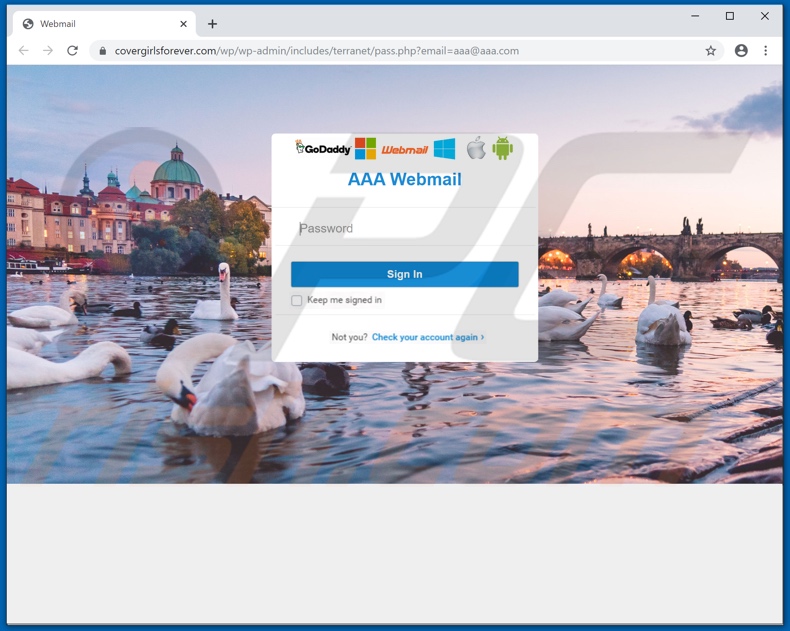Click the green Android robot icon
Image resolution: width=790 pixels, height=631 pixels.
(x=502, y=148)
